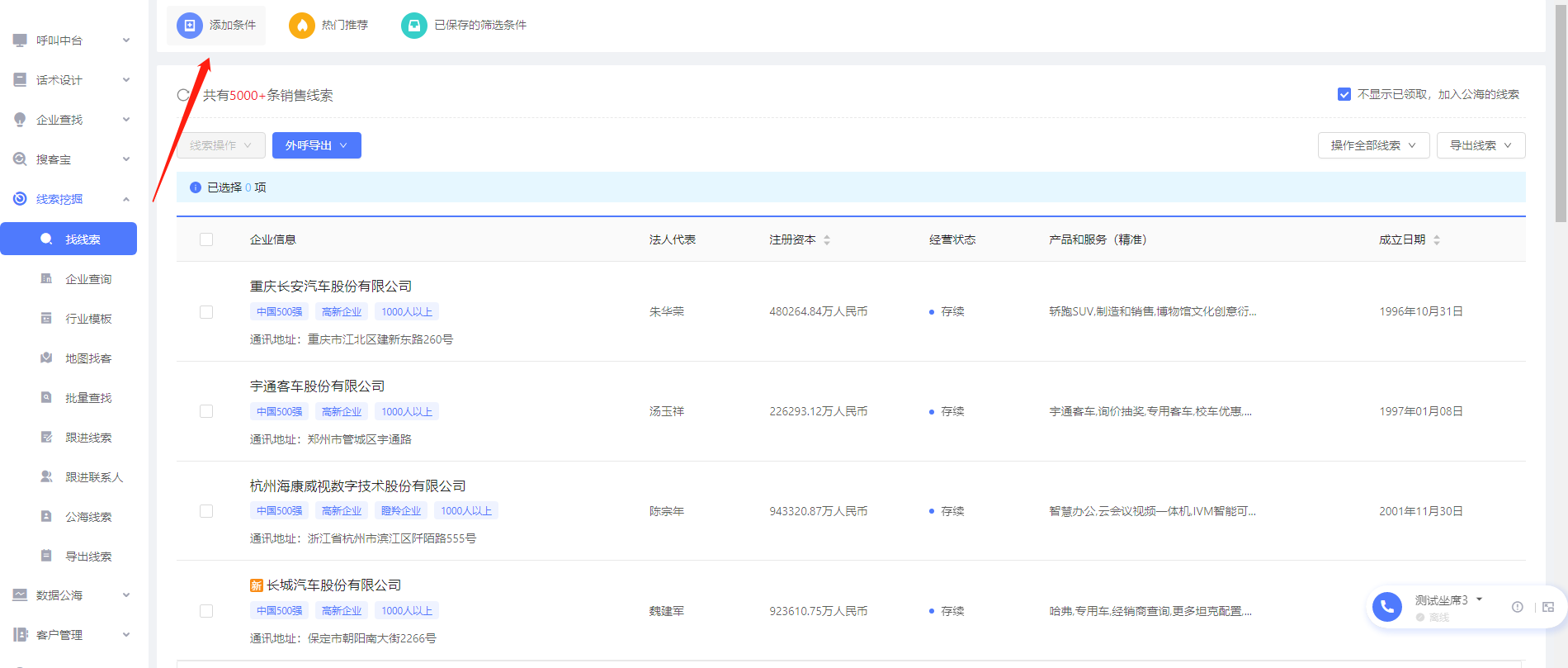Click the 新 badge beside 长城汽车股份有限公司

(257, 585)
